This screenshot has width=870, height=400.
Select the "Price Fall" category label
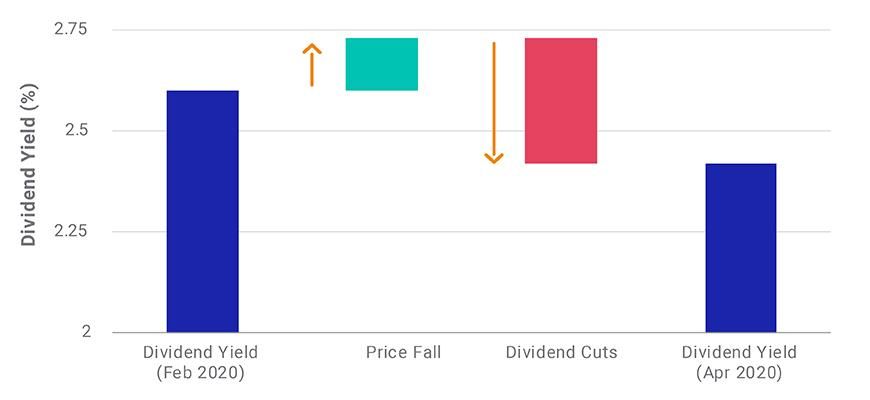click(403, 352)
